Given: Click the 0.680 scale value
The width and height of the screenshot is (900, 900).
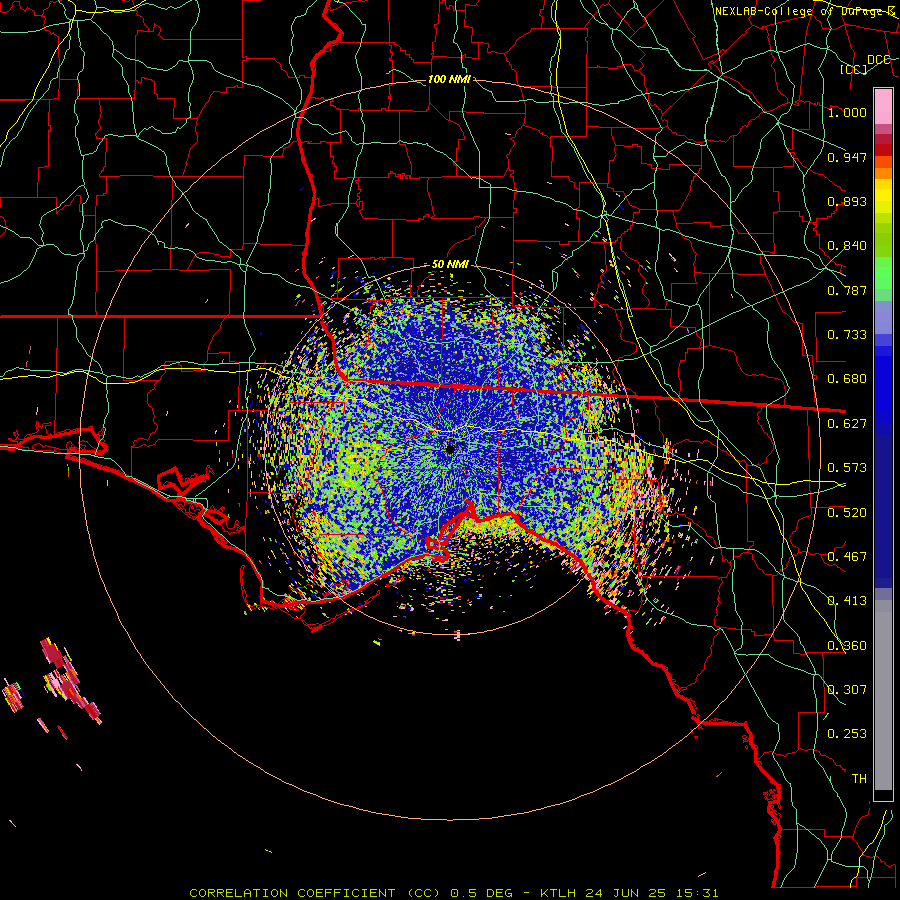Looking at the screenshot, I should click(847, 379).
